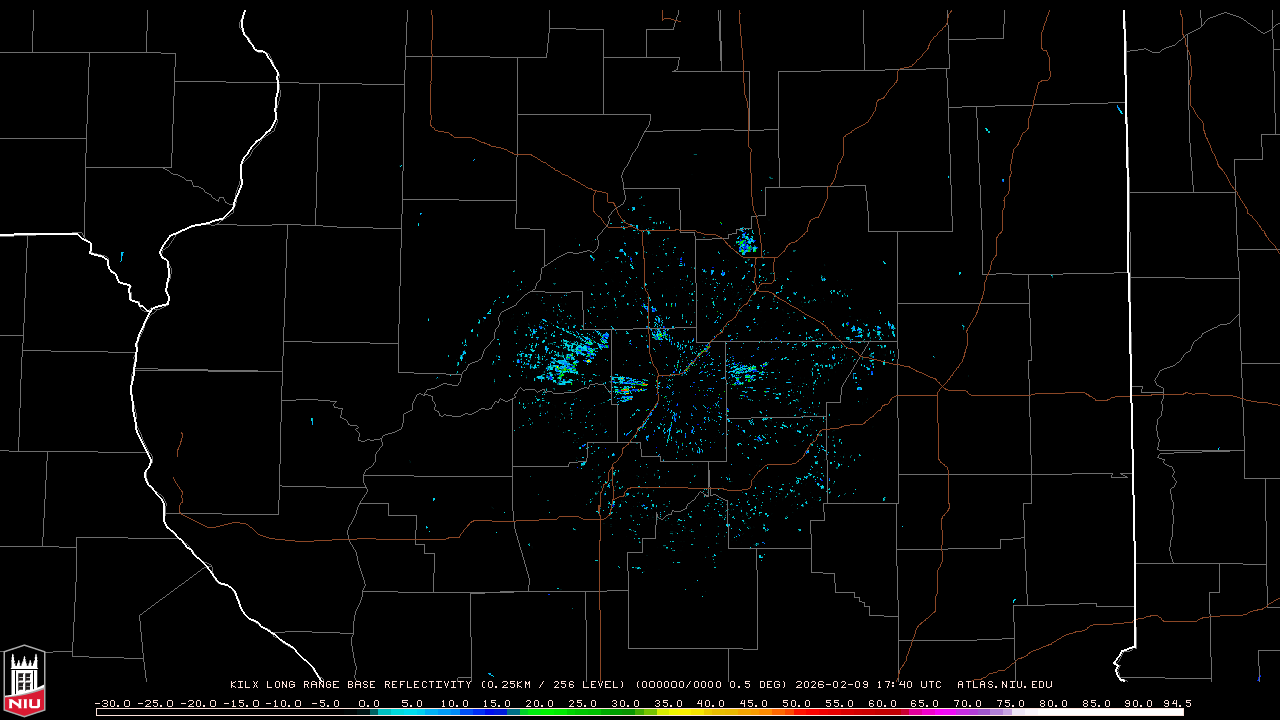1280x720 pixels.
Task: Click the -30.0 value on the scale
Action: point(112,703)
